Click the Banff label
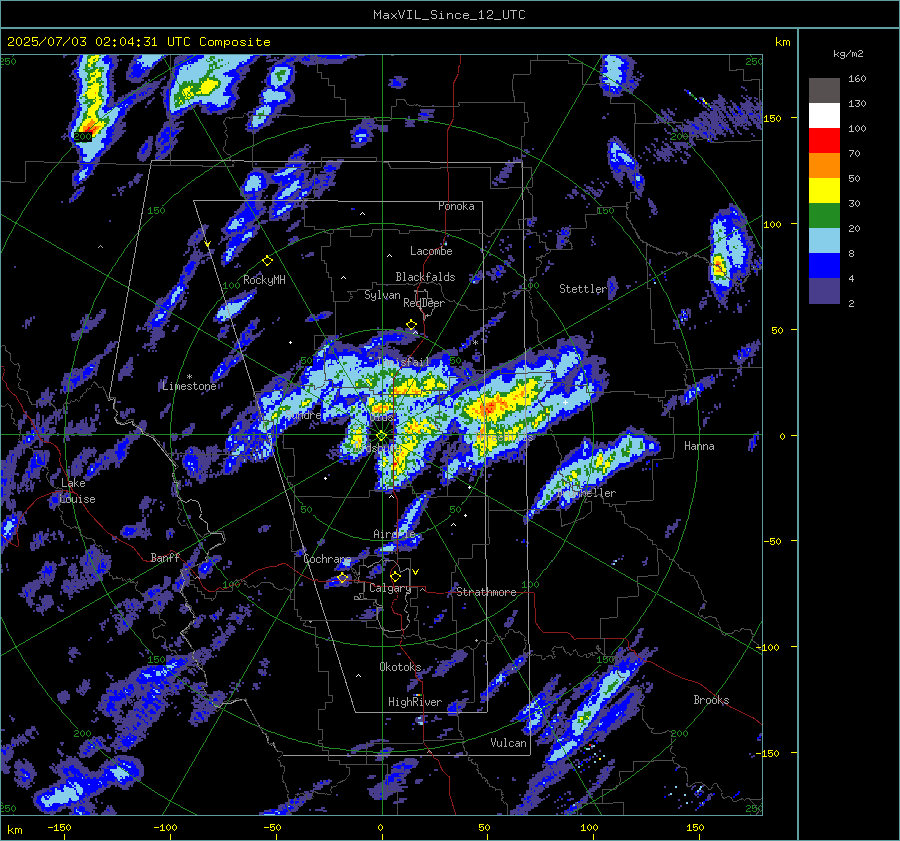Image resolution: width=900 pixels, height=841 pixels. tap(165, 557)
